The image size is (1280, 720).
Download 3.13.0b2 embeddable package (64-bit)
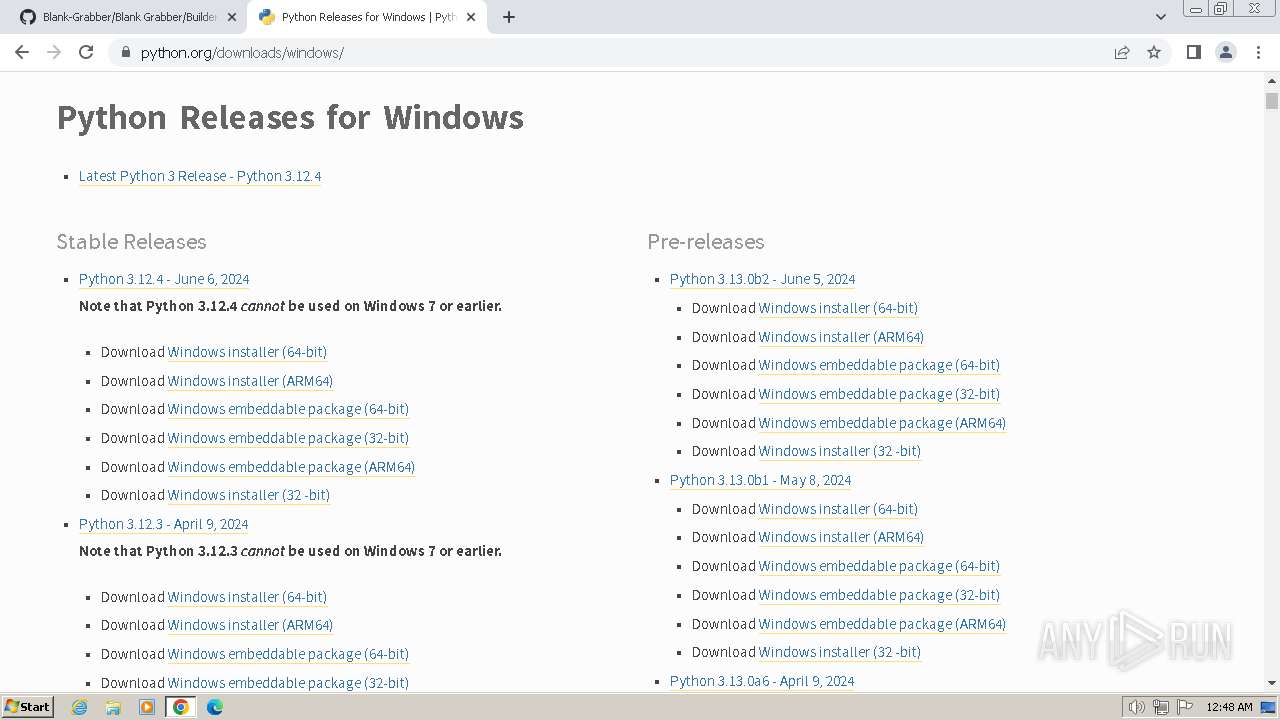click(879, 365)
